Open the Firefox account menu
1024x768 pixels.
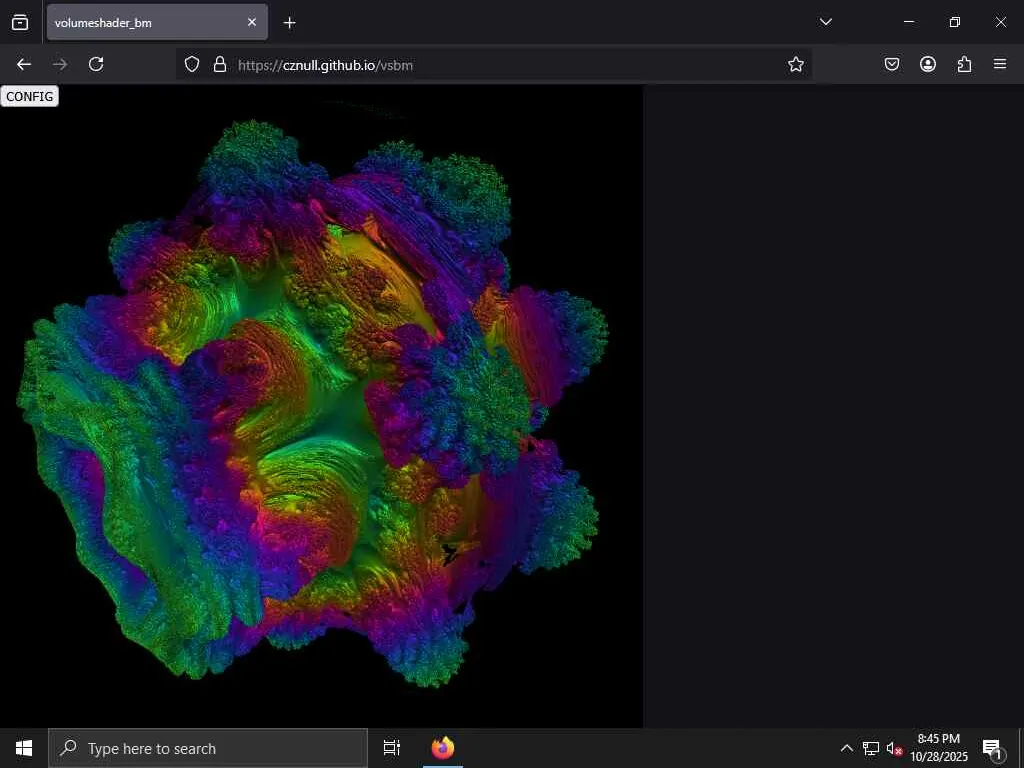tap(928, 64)
